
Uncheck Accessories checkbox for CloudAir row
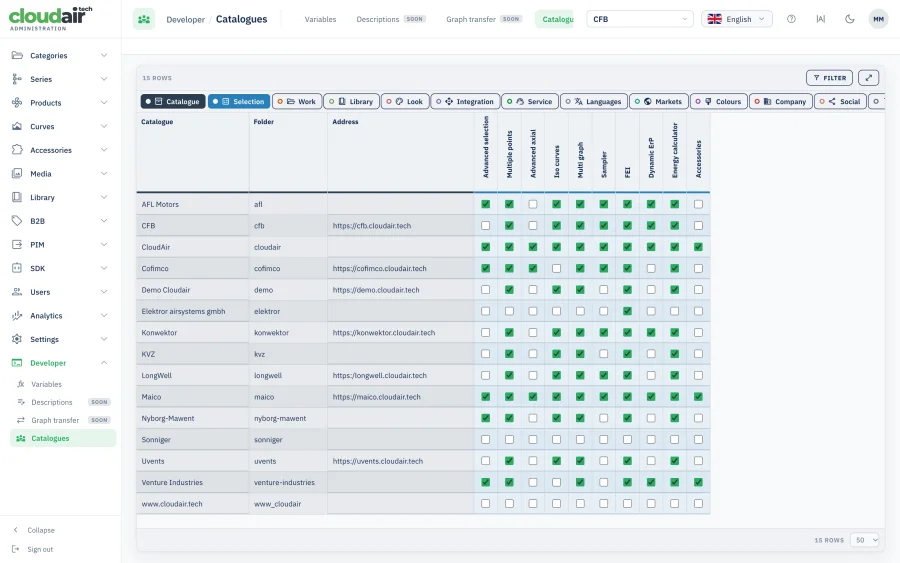(x=698, y=247)
